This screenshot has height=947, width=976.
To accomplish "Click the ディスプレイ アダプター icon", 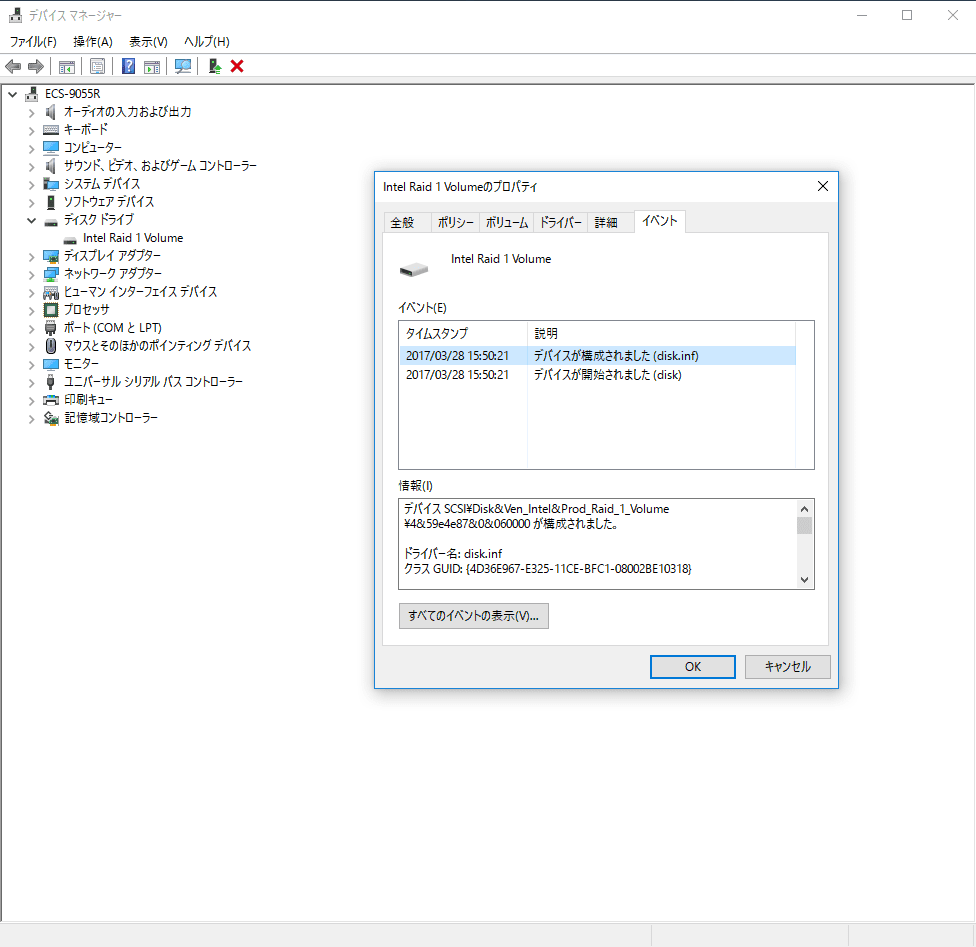I will pos(51,256).
